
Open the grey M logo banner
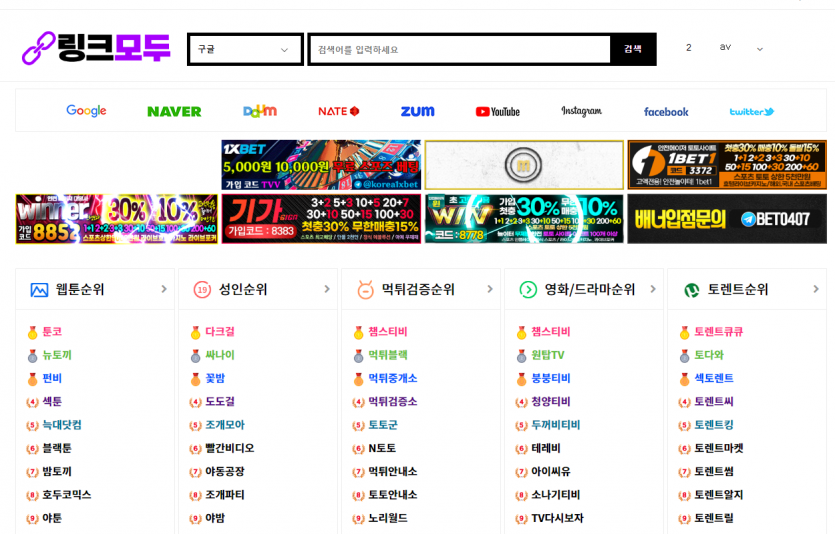[524, 165]
